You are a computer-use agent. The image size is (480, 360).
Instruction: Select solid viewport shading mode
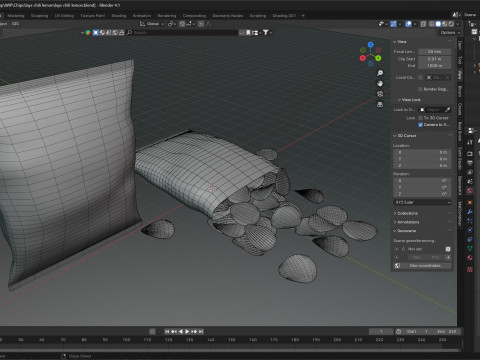pos(438,24)
